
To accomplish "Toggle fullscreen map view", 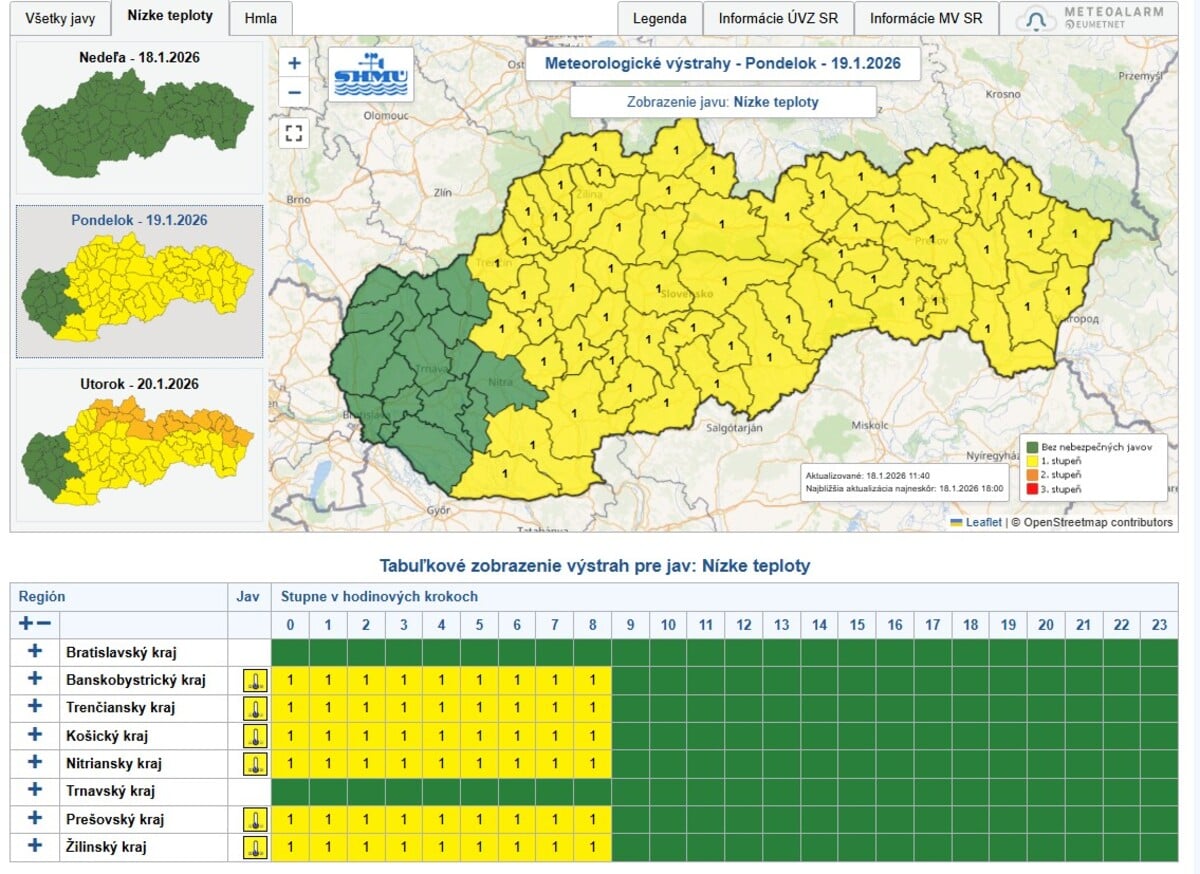I will tap(294, 132).
